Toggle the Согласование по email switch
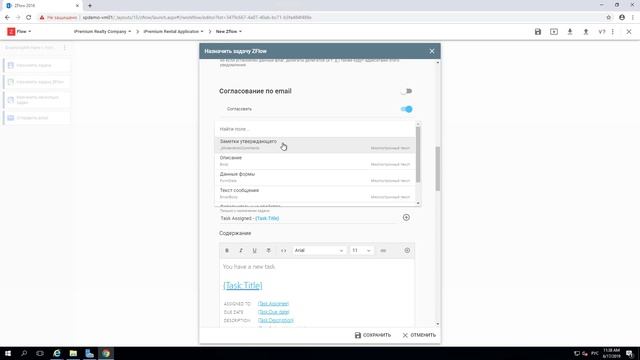 (406, 91)
